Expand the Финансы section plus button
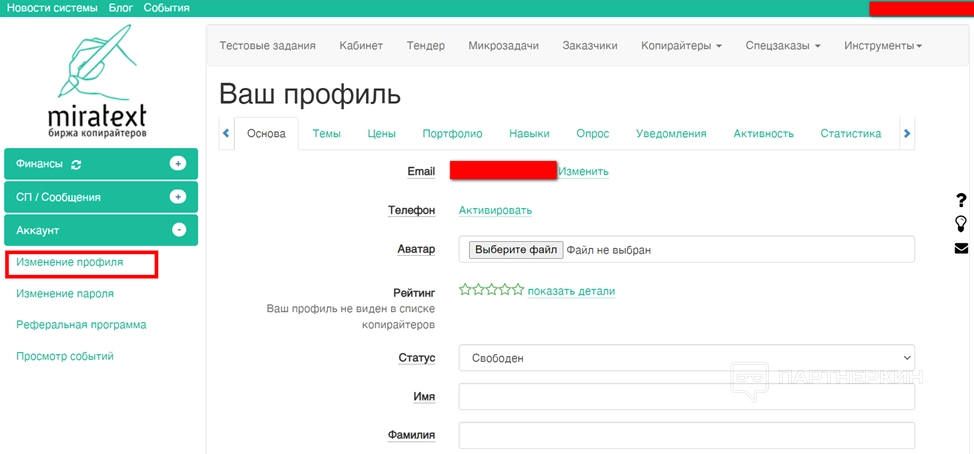The height and width of the screenshot is (454, 974). click(x=178, y=164)
